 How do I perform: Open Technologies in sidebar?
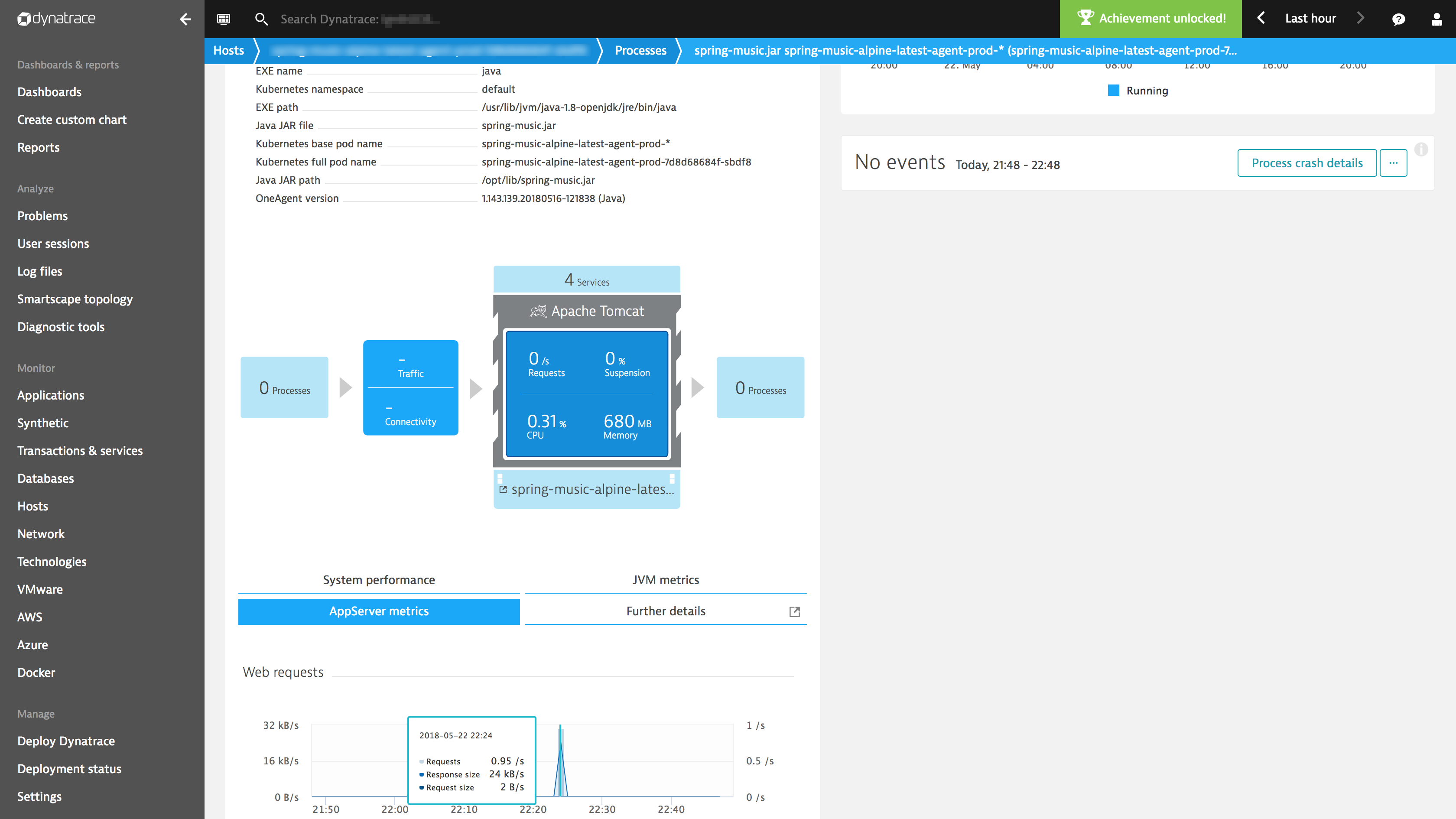pyautogui.click(x=52, y=561)
